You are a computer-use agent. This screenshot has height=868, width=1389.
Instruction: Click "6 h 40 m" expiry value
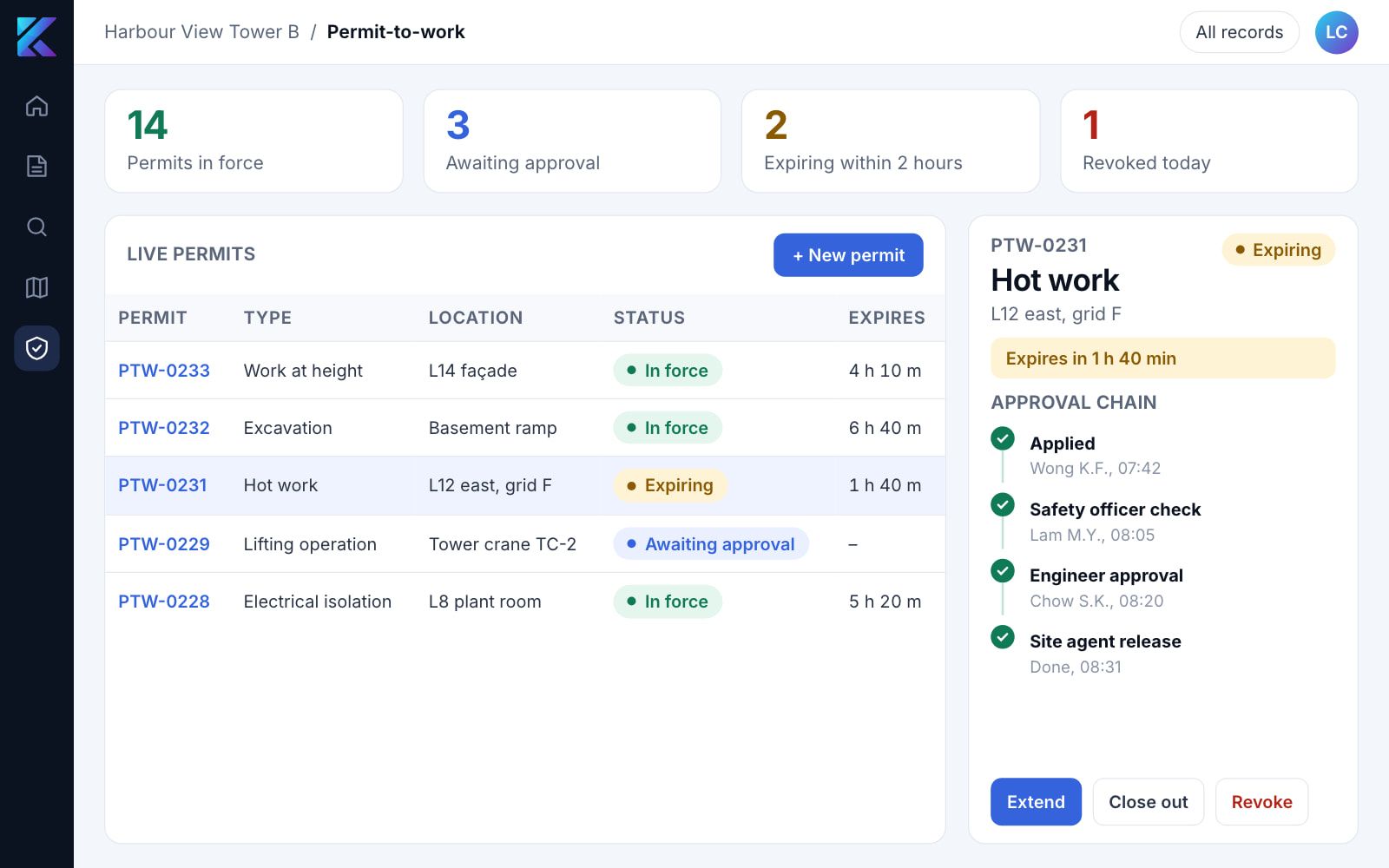pyautogui.click(x=885, y=428)
